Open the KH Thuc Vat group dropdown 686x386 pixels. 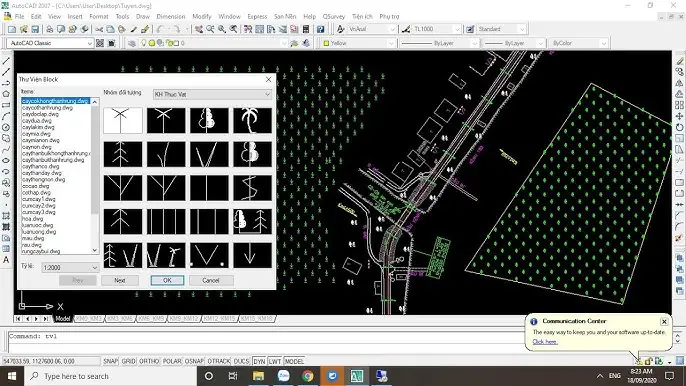coord(212,95)
